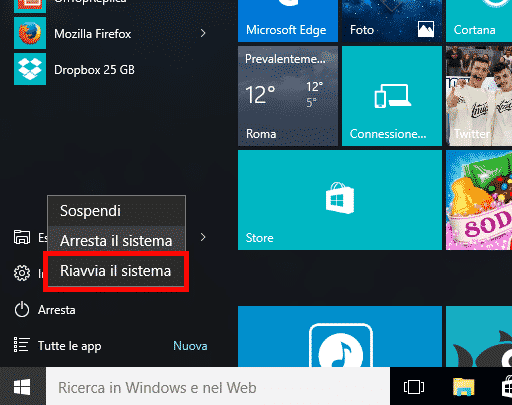
Task: Choose Riavvia il sistema option
Action: pos(116,271)
